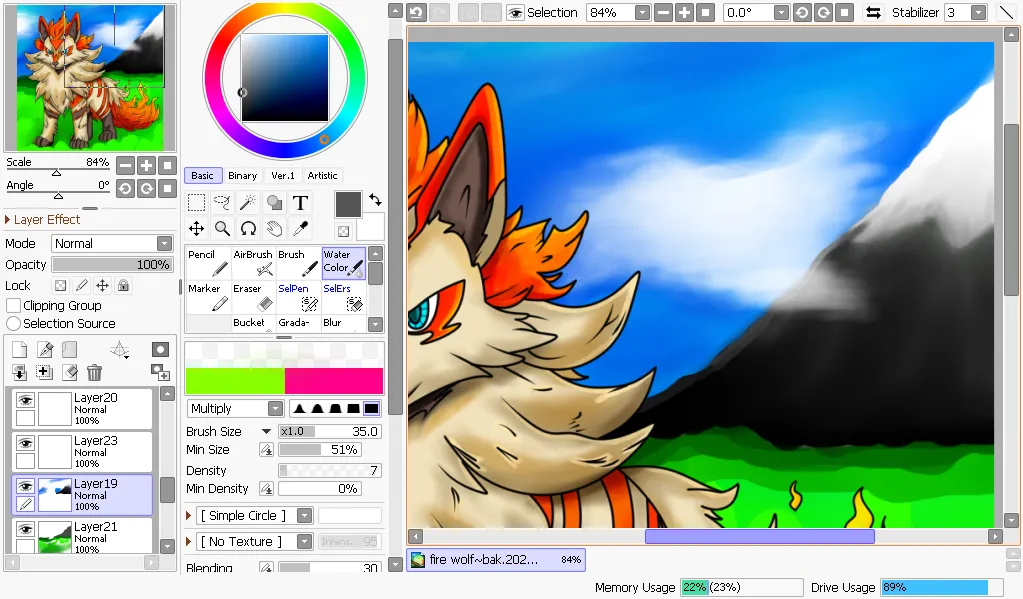Choose the SelPen tool

click(x=298, y=297)
